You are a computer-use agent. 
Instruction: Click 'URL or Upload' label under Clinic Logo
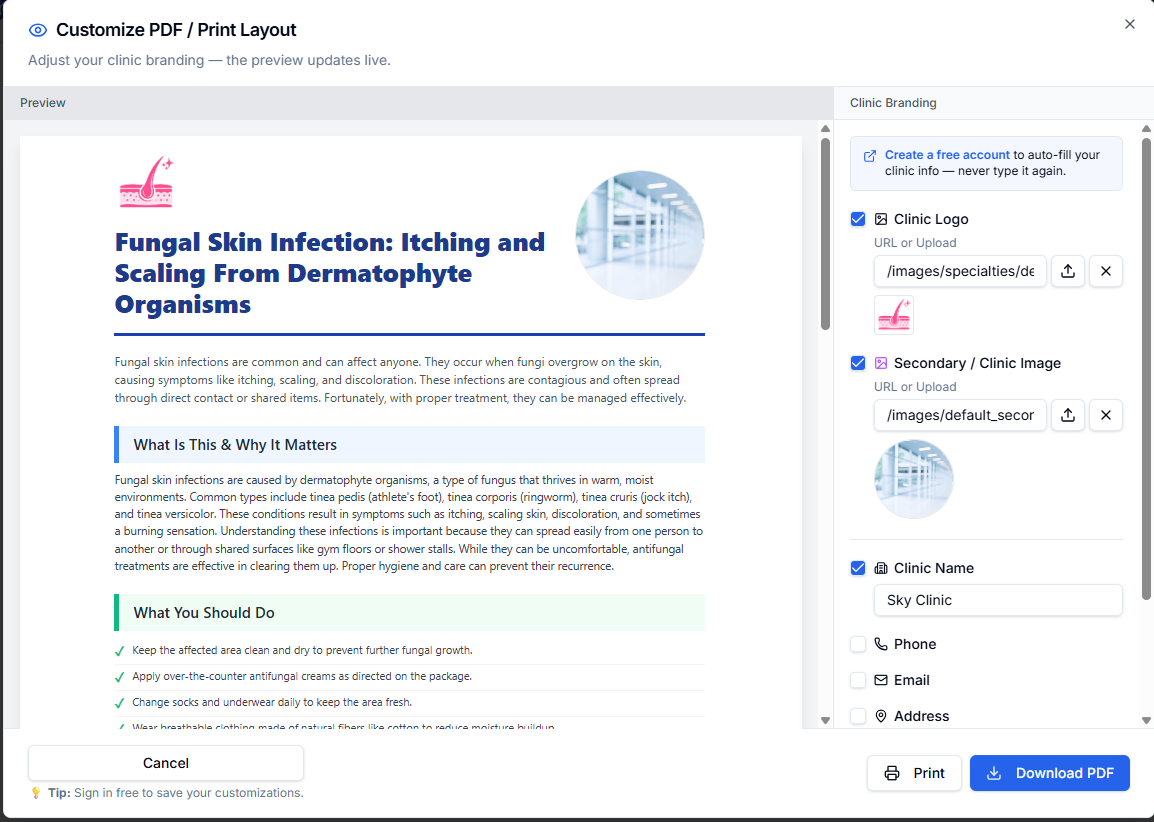tap(915, 243)
